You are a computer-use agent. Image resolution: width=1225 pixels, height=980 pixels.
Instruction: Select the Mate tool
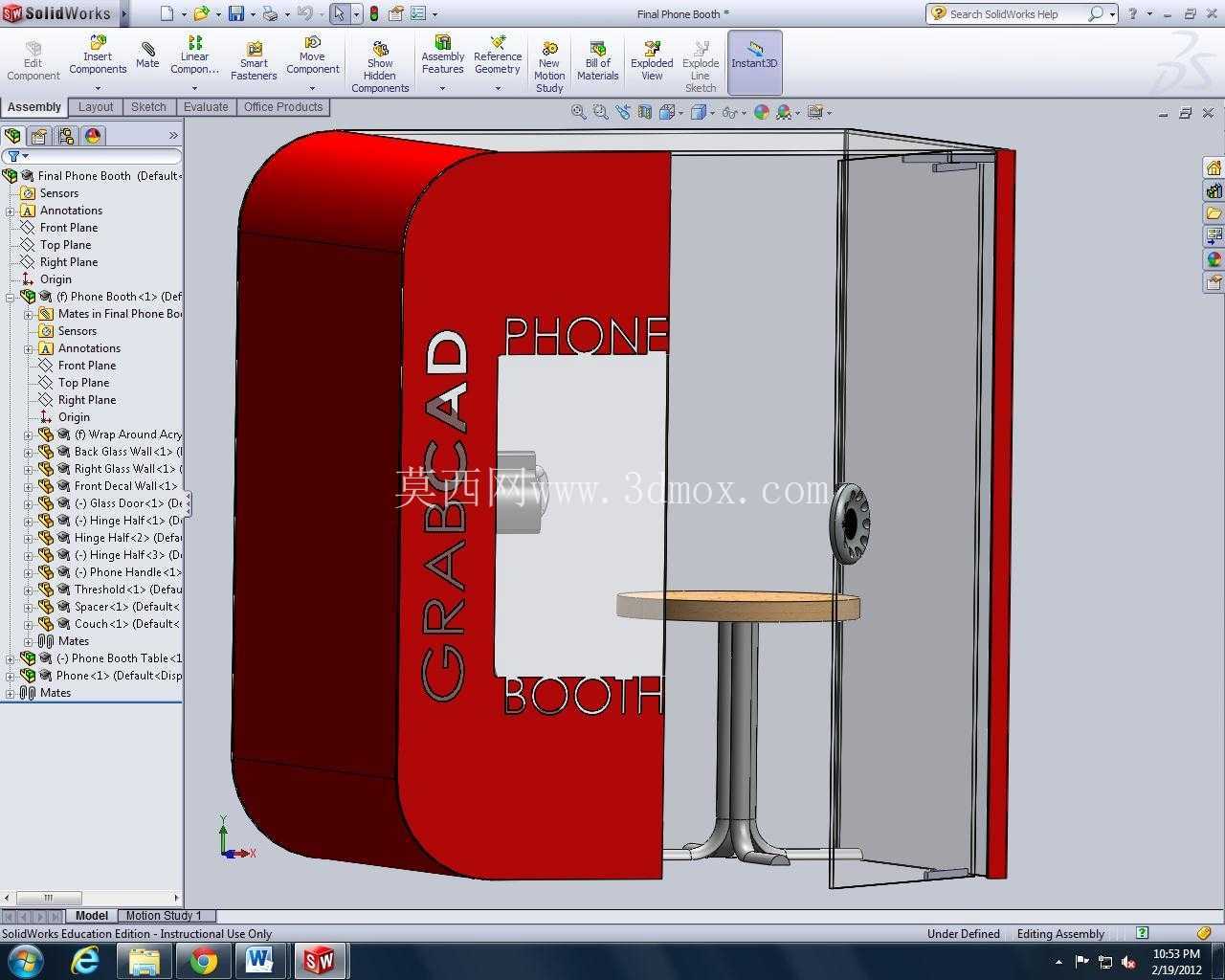tap(147, 56)
